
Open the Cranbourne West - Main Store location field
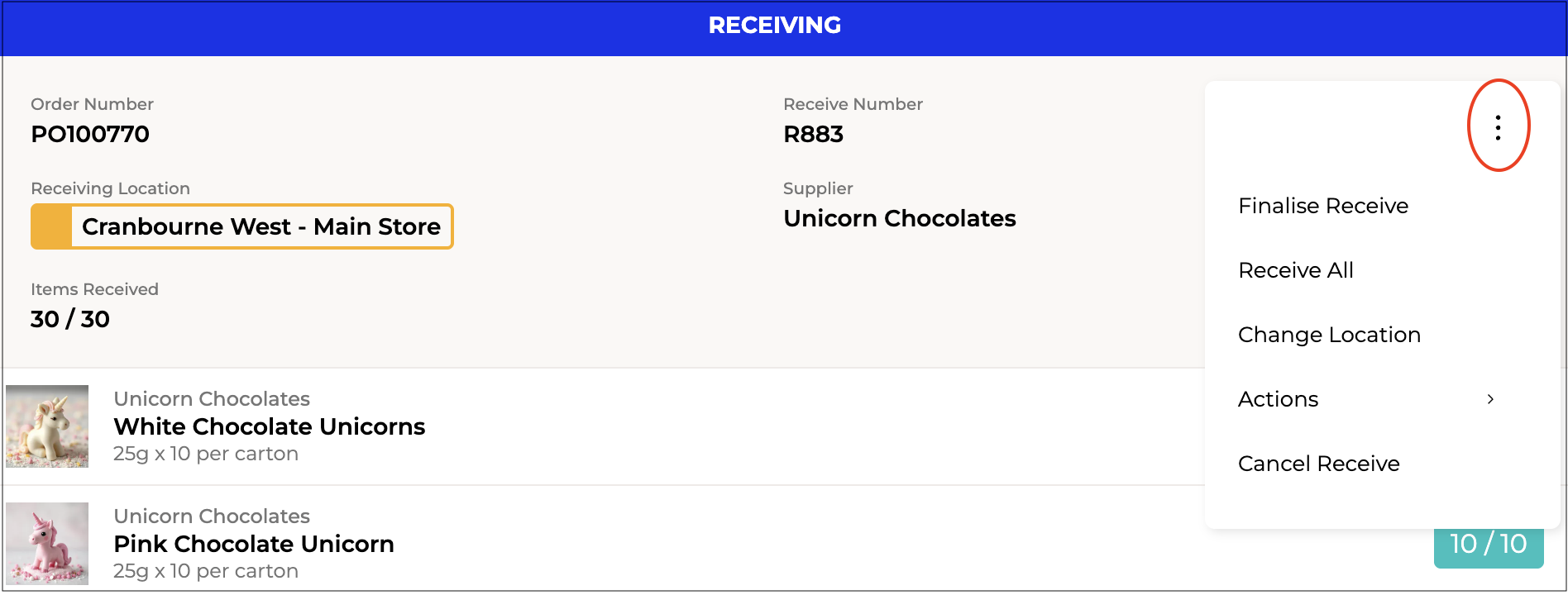tap(261, 226)
